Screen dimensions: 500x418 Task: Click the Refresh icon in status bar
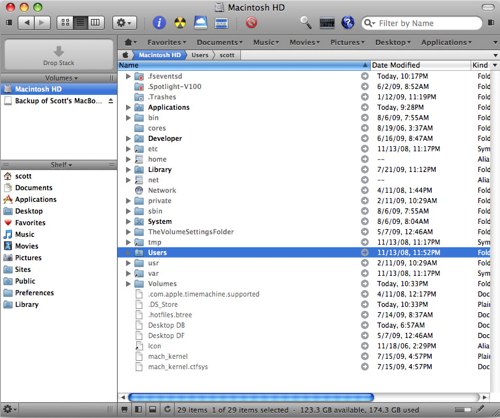[168, 409]
